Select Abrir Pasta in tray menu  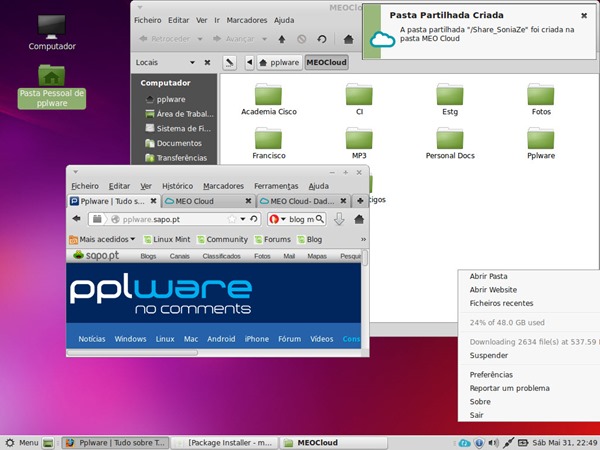(x=488, y=276)
